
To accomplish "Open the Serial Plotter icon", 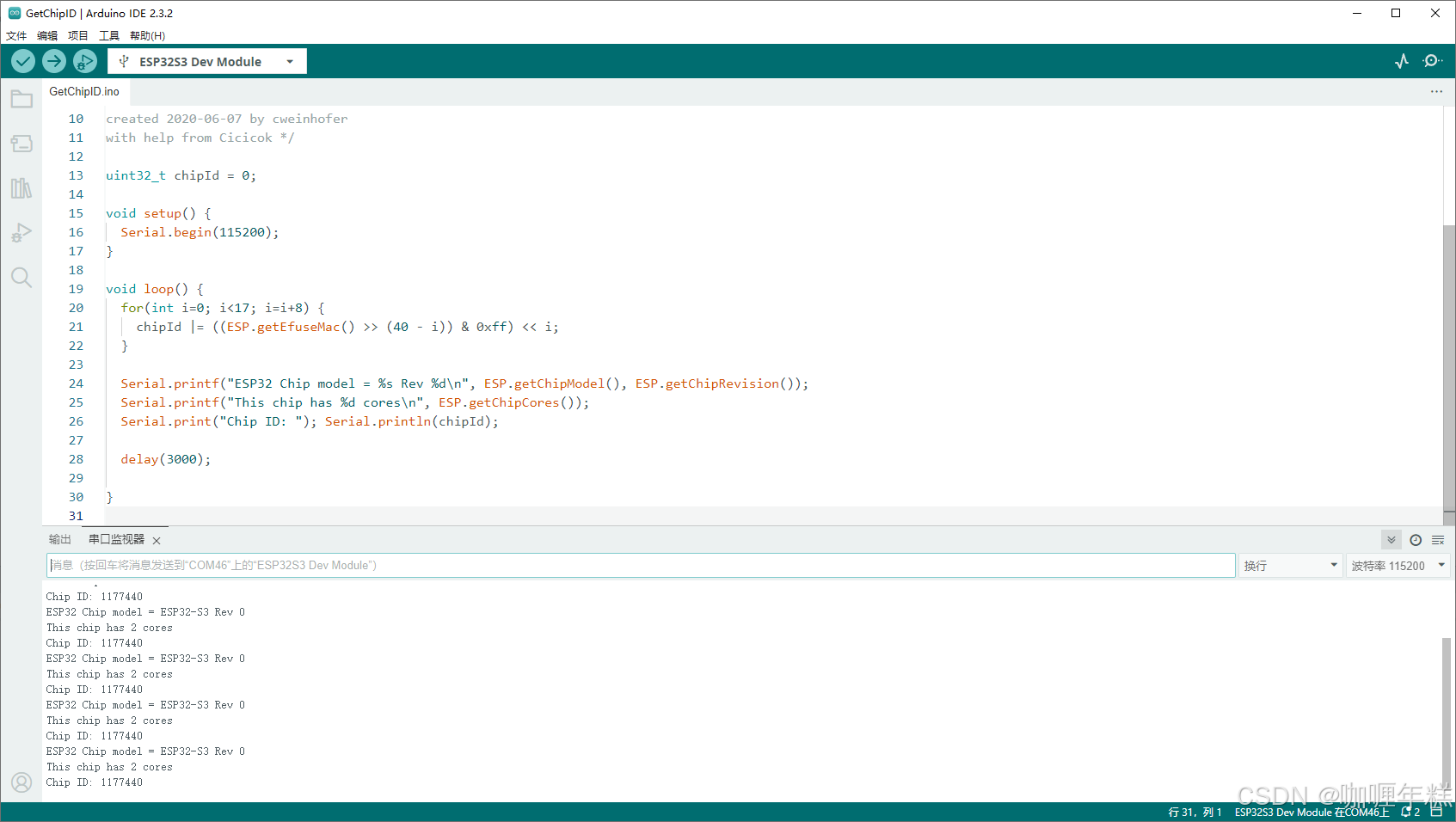I will [x=1402, y=61].
